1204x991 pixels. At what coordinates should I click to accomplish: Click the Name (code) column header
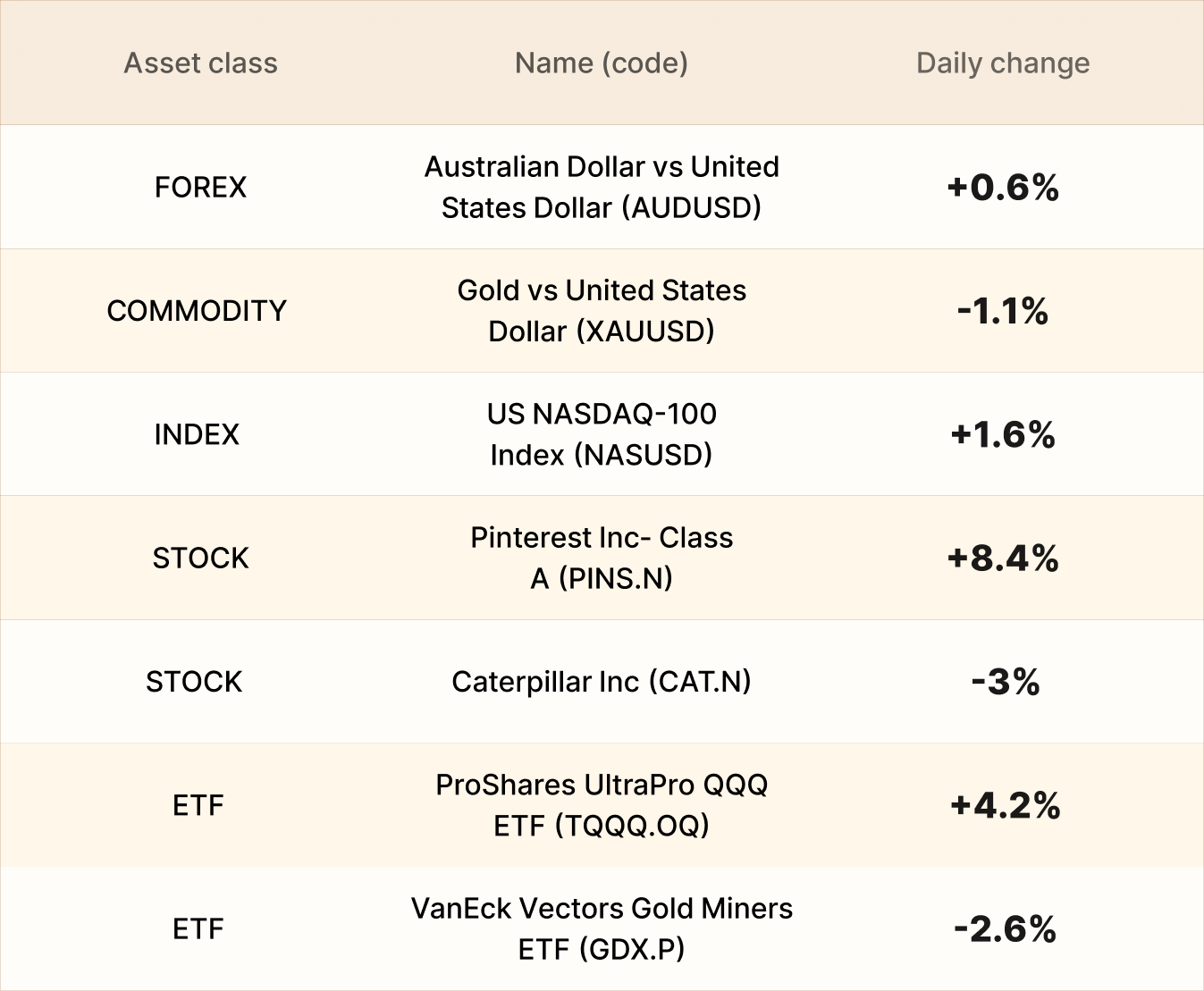tap(602, 63)
